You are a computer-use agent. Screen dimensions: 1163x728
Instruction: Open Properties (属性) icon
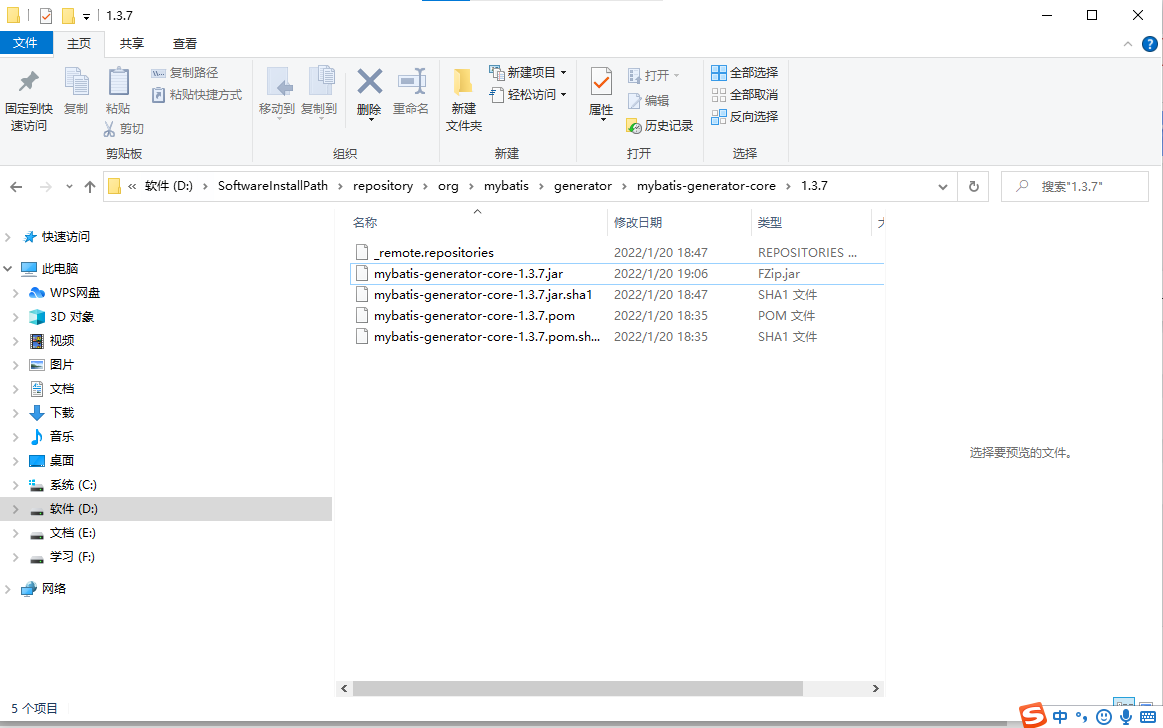click(x=601, y=82)
